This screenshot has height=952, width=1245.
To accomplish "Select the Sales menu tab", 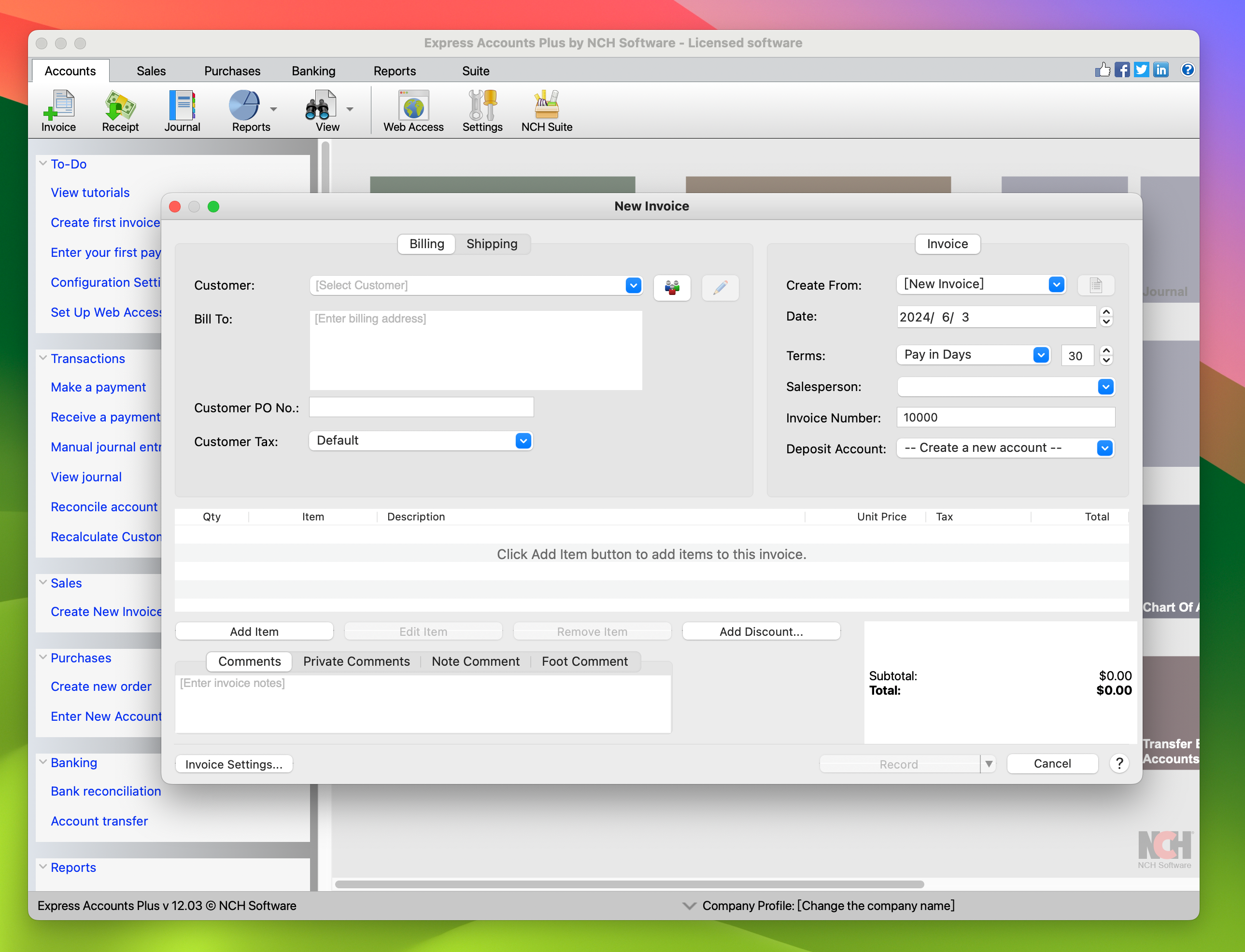I will pos(152,70).
